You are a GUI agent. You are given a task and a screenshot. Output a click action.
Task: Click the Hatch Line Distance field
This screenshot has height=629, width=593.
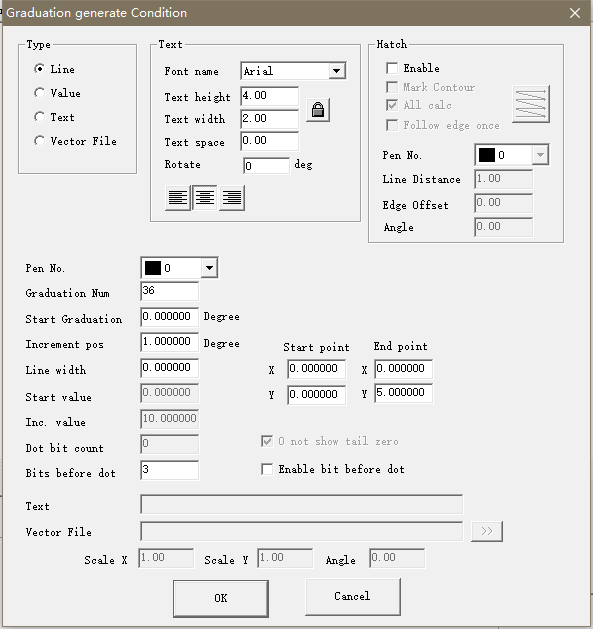504,179
